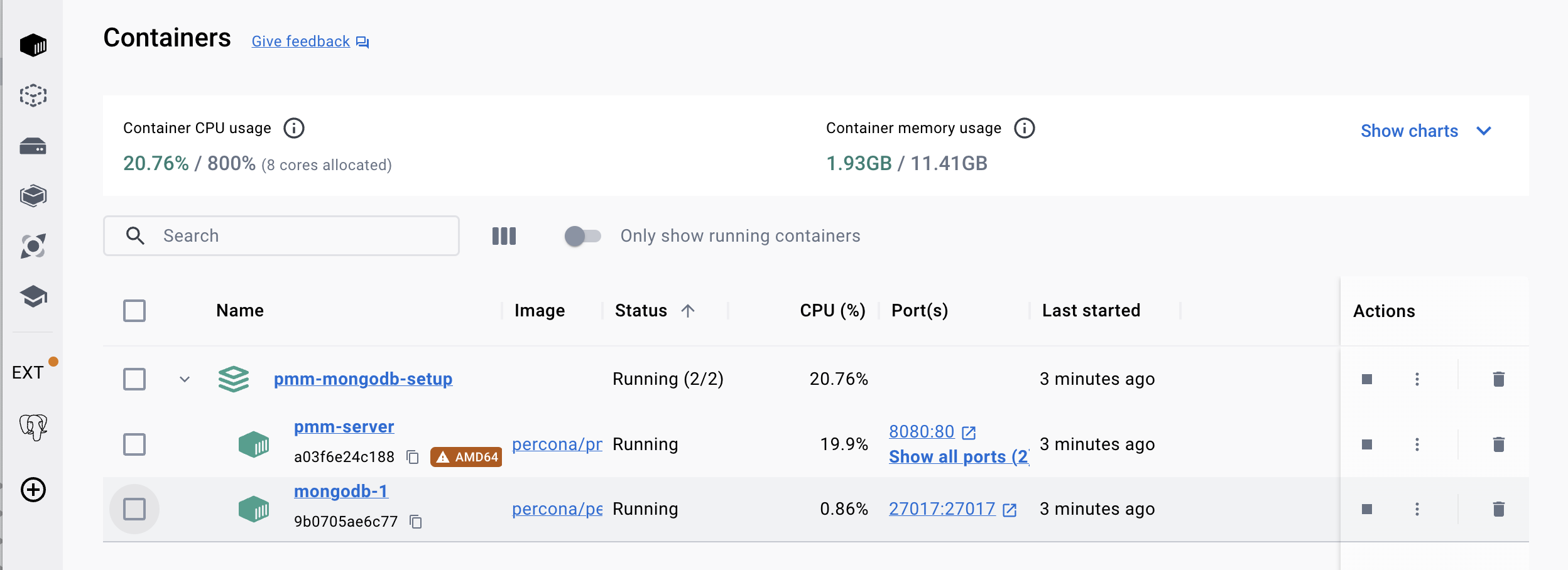The image size is (1568, 570).
Task: Stop the pmm-mongodb-setup stack
Action: (1367, 379)
